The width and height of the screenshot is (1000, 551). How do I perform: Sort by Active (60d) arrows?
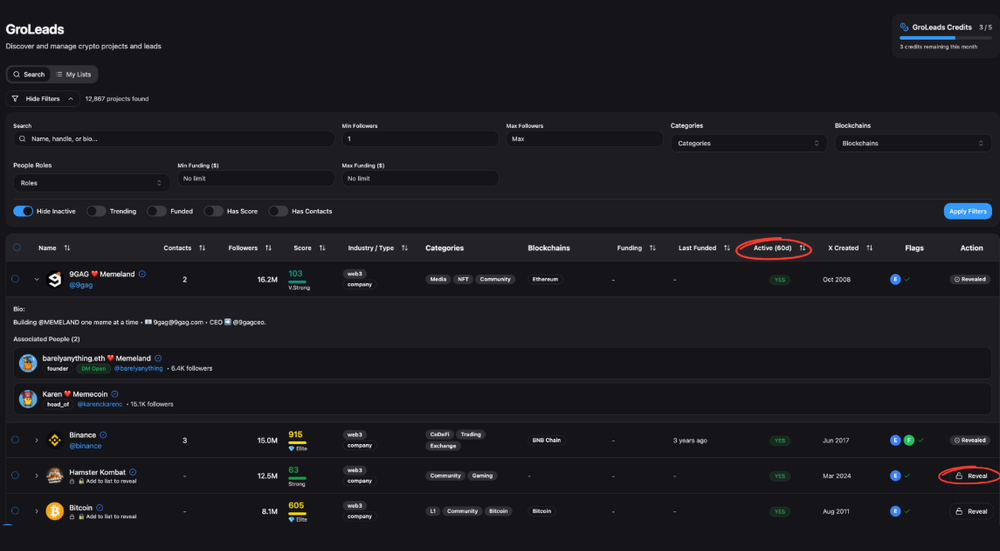[802, 248]
